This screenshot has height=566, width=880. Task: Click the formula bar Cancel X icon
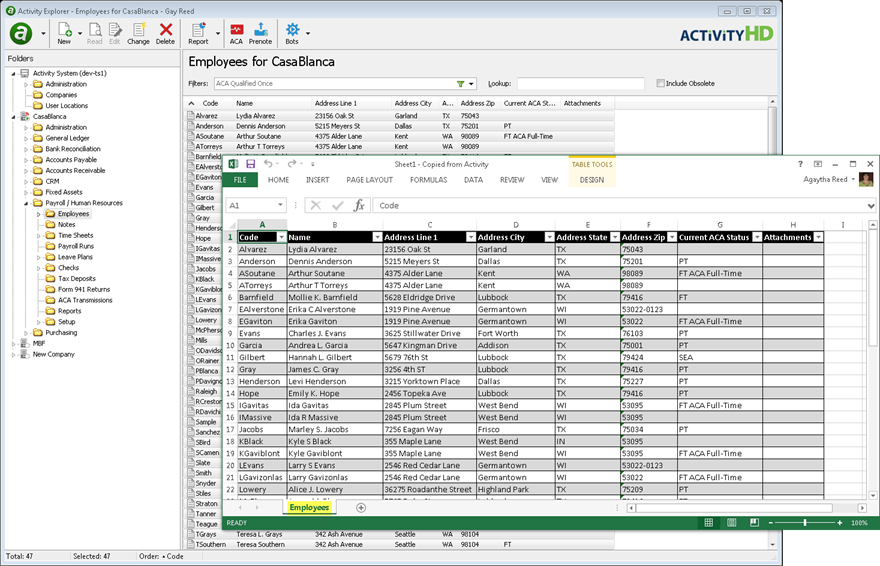[x=316, y=205]
